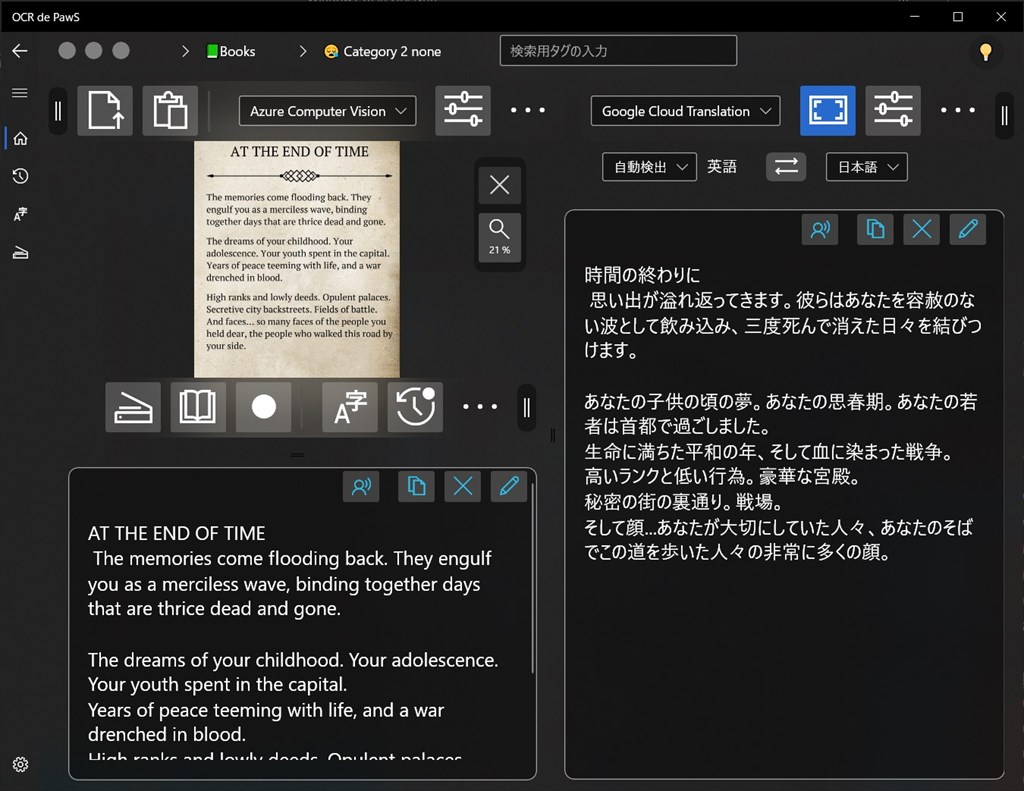The image size is (1024, 791).
Task: Change target language from 日本語 dropdown
Action: (866, 167)
